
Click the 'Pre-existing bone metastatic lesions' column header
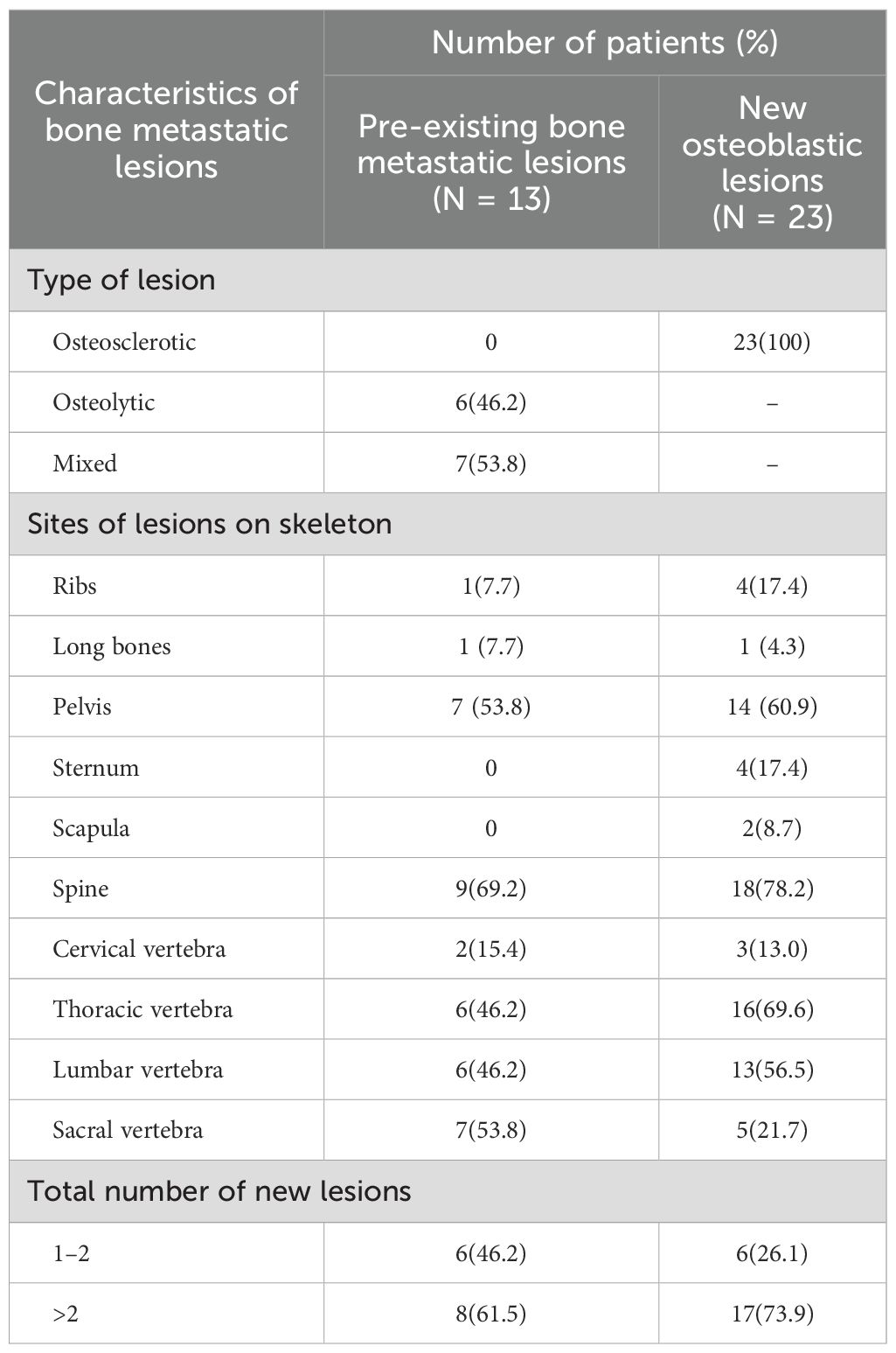click(x=491, y=163)
